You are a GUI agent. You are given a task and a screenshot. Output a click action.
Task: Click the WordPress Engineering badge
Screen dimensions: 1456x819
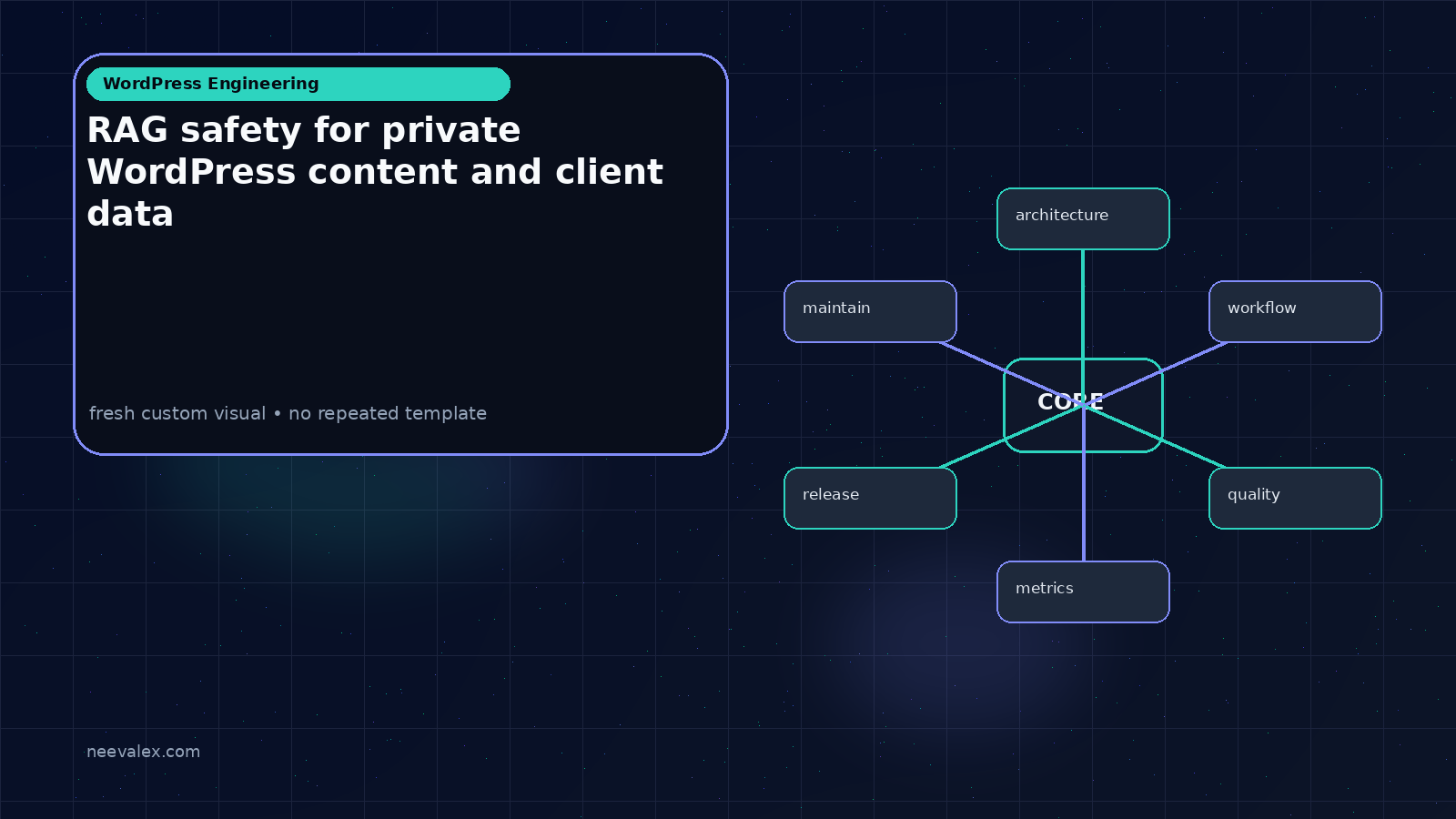click(x=298, y=84)
